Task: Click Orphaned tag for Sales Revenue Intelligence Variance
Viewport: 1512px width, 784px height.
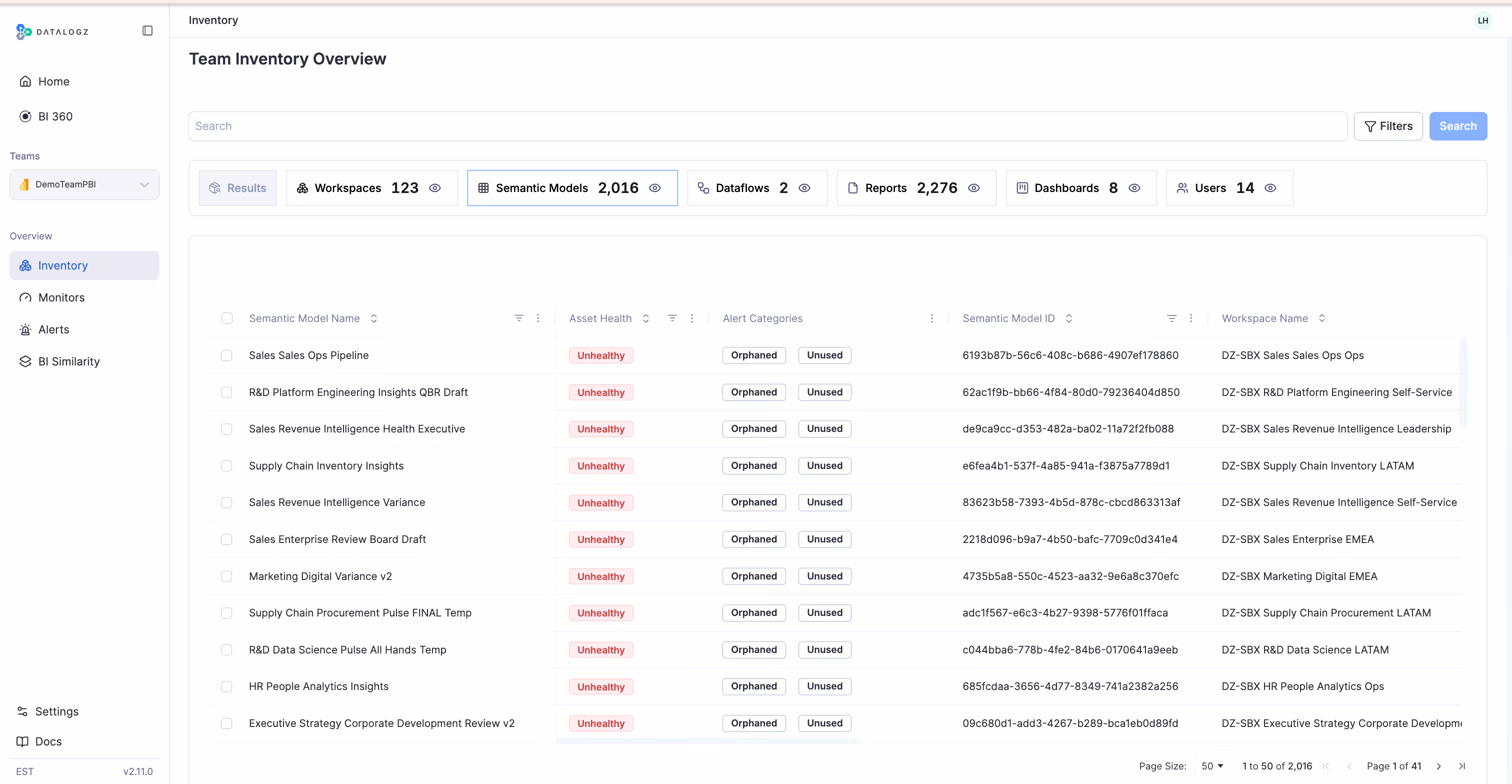Action: [x=753, y=502]
